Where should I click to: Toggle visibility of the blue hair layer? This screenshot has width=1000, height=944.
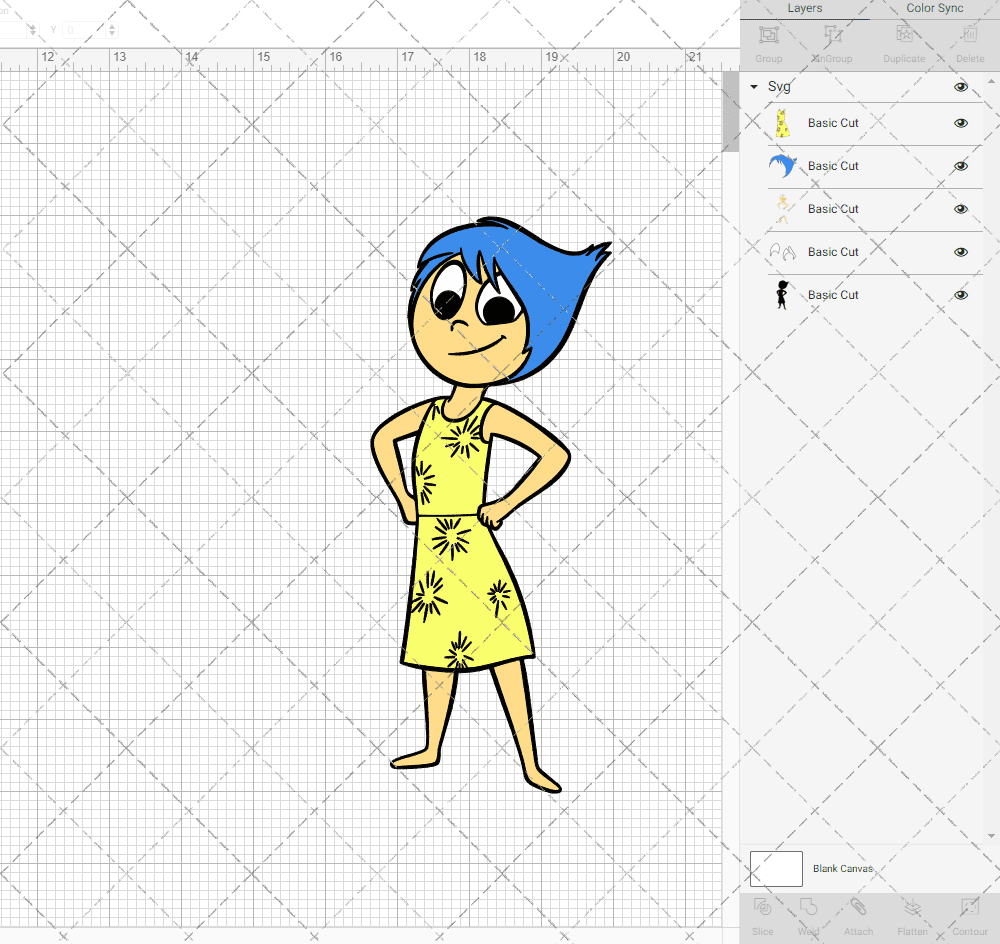961,166
